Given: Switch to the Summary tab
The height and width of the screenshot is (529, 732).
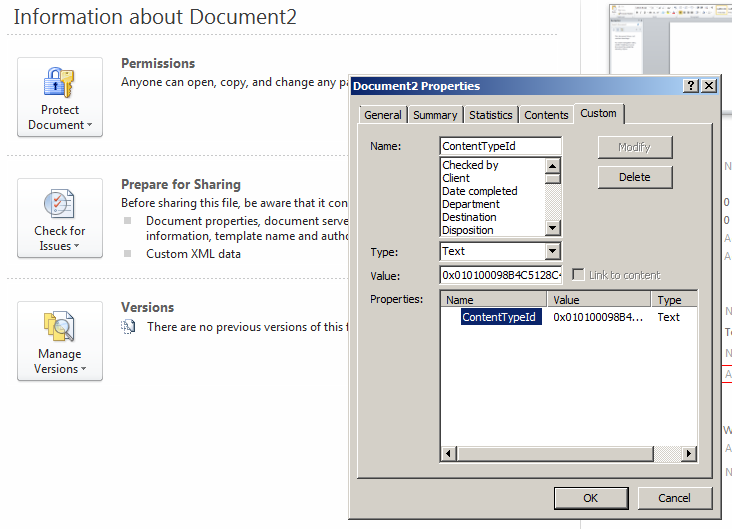Looking at the screenshot, I should 435,115.
